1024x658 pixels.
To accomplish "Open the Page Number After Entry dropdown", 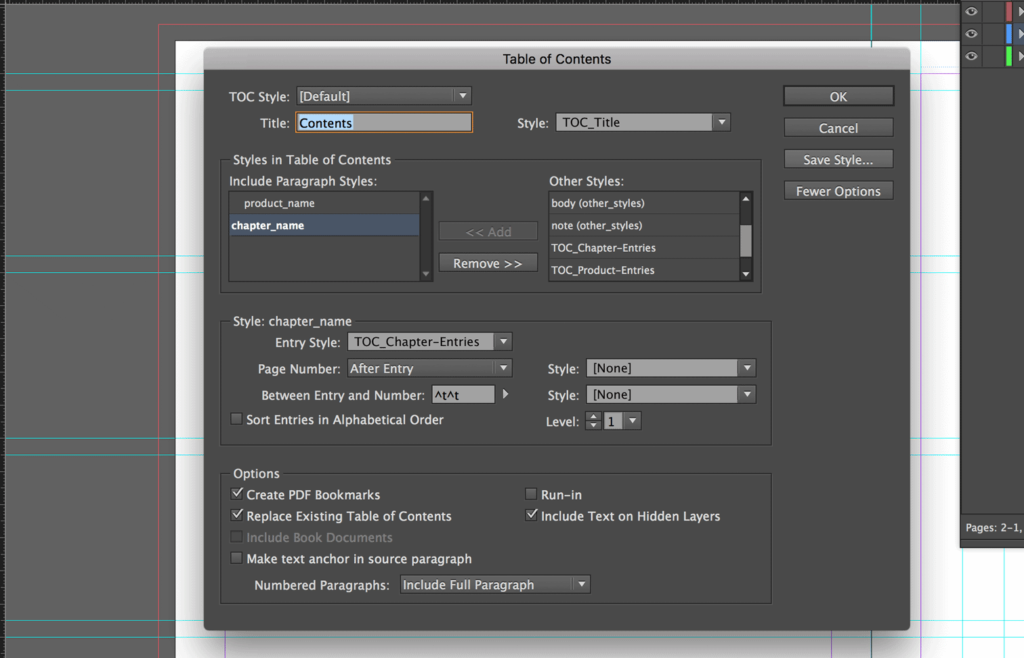I will [x=430, y=368].
